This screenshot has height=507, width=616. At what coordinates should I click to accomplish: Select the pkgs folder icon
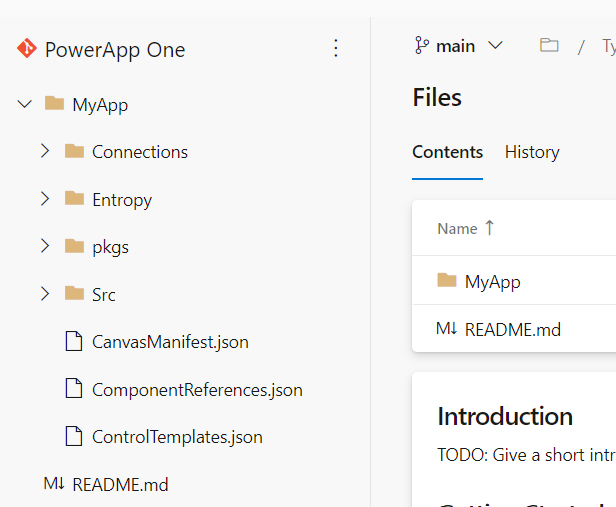pos(74,246)
